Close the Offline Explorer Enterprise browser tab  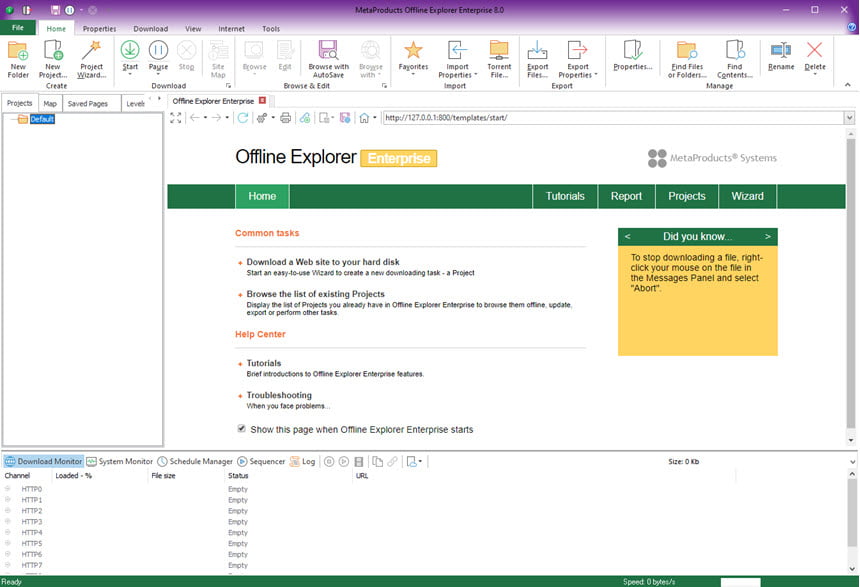point(262,100)
